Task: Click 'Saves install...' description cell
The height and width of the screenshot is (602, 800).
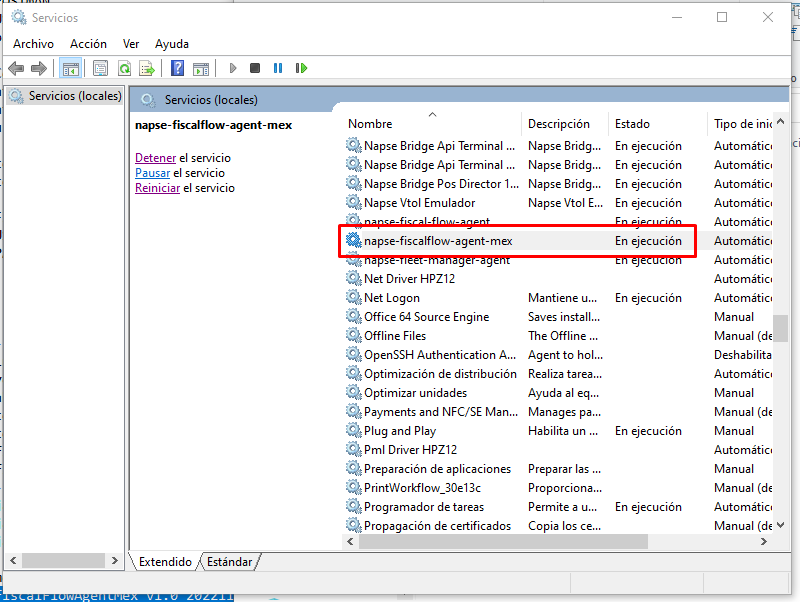Action: click(564, 317)
